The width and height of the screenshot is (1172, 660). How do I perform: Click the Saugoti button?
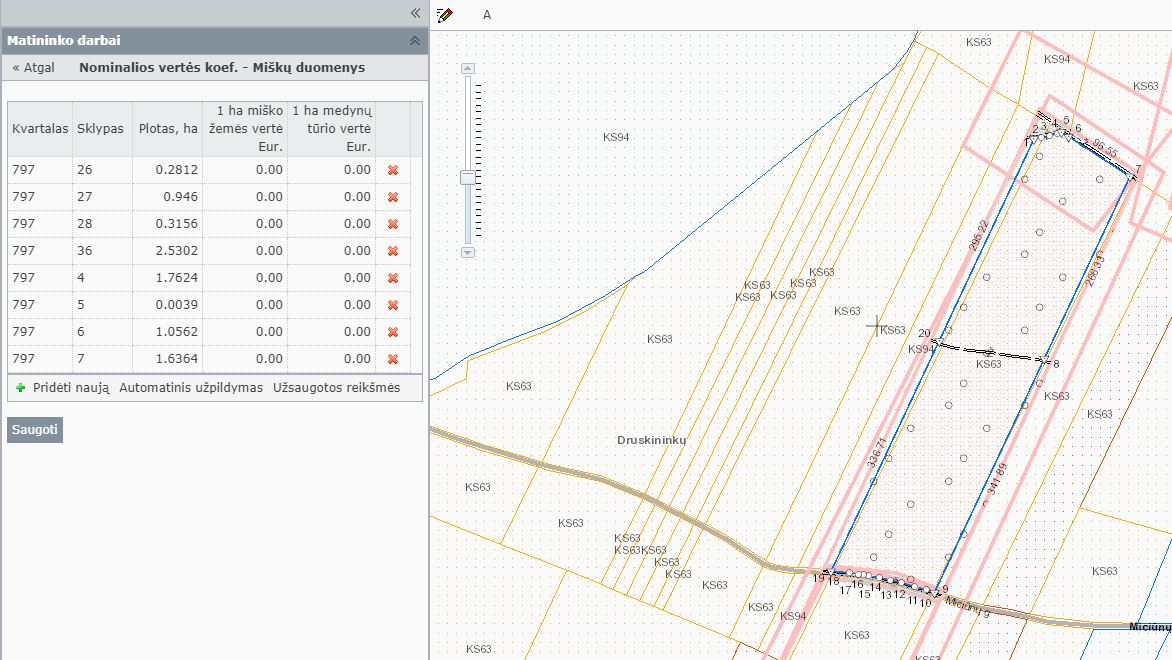pyautogui.click(x=34, y=430)
